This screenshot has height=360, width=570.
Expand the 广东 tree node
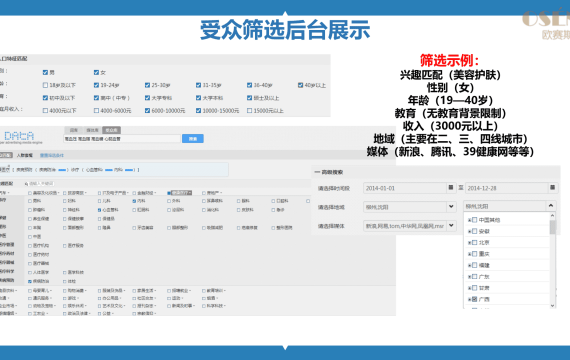coord(469,277)
